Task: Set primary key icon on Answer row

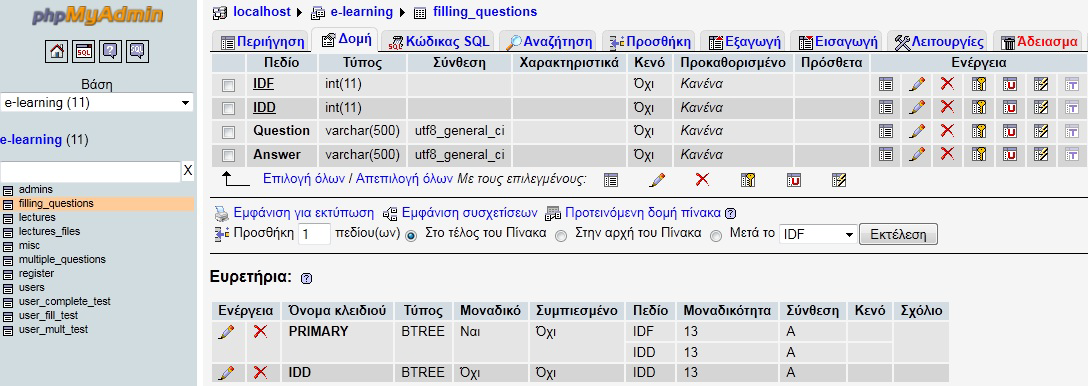Action: pos(978,155)
